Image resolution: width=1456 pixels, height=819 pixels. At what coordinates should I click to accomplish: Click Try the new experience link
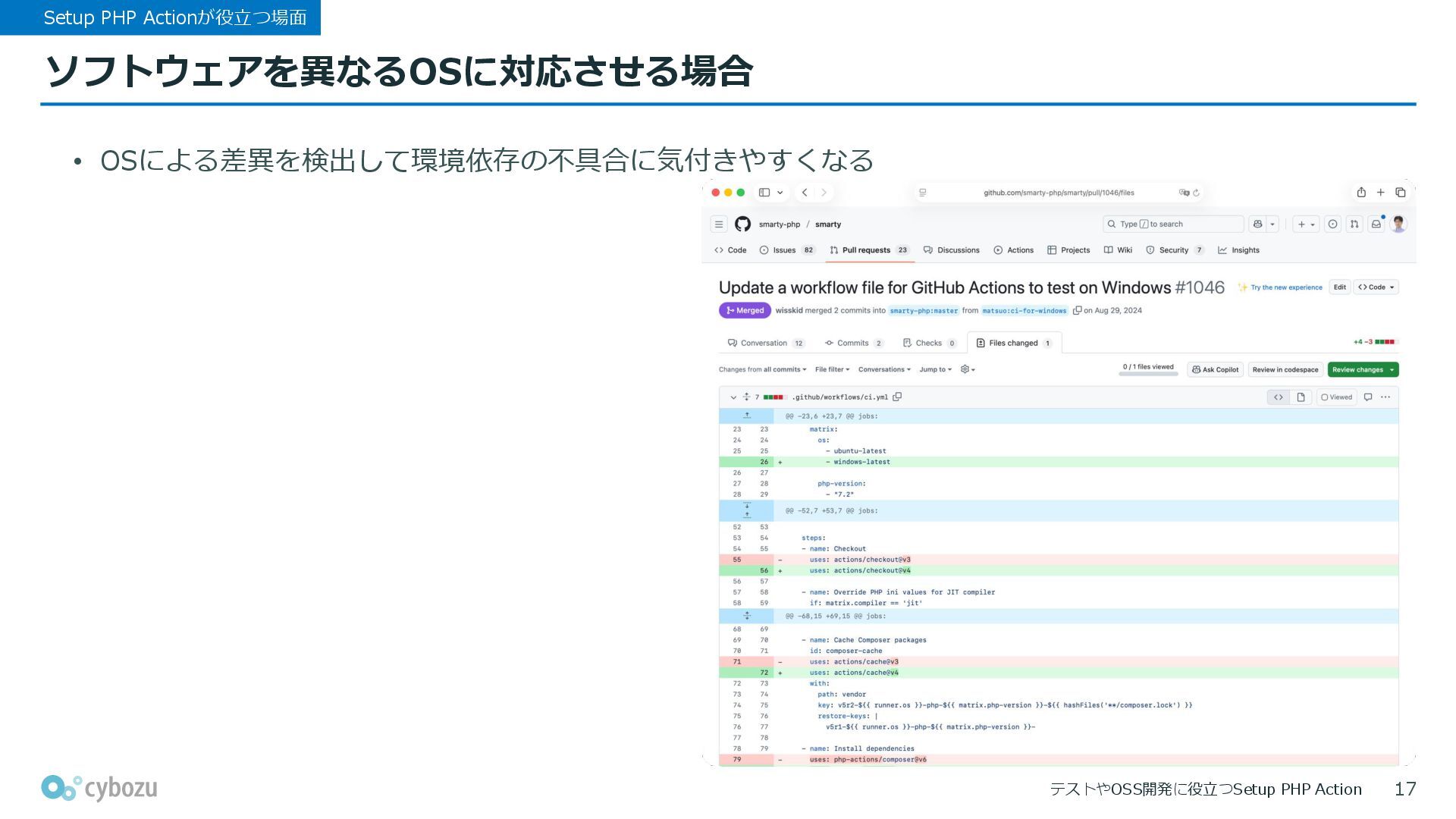1286,287
